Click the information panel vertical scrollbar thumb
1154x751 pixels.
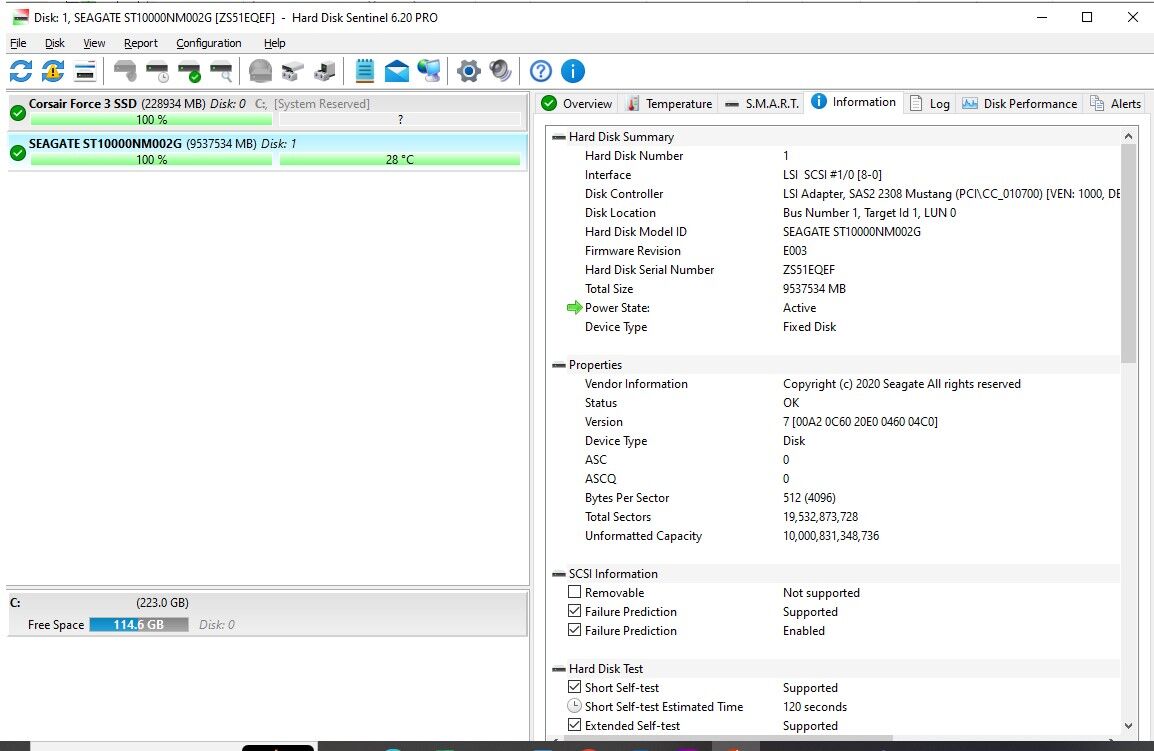(1128, 253)
